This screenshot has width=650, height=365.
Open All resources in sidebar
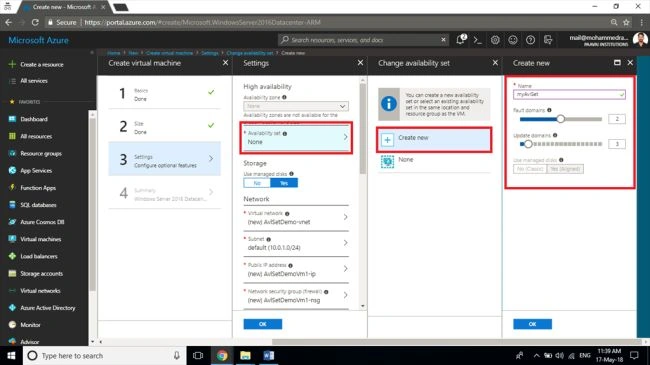[x=36, y=136]
